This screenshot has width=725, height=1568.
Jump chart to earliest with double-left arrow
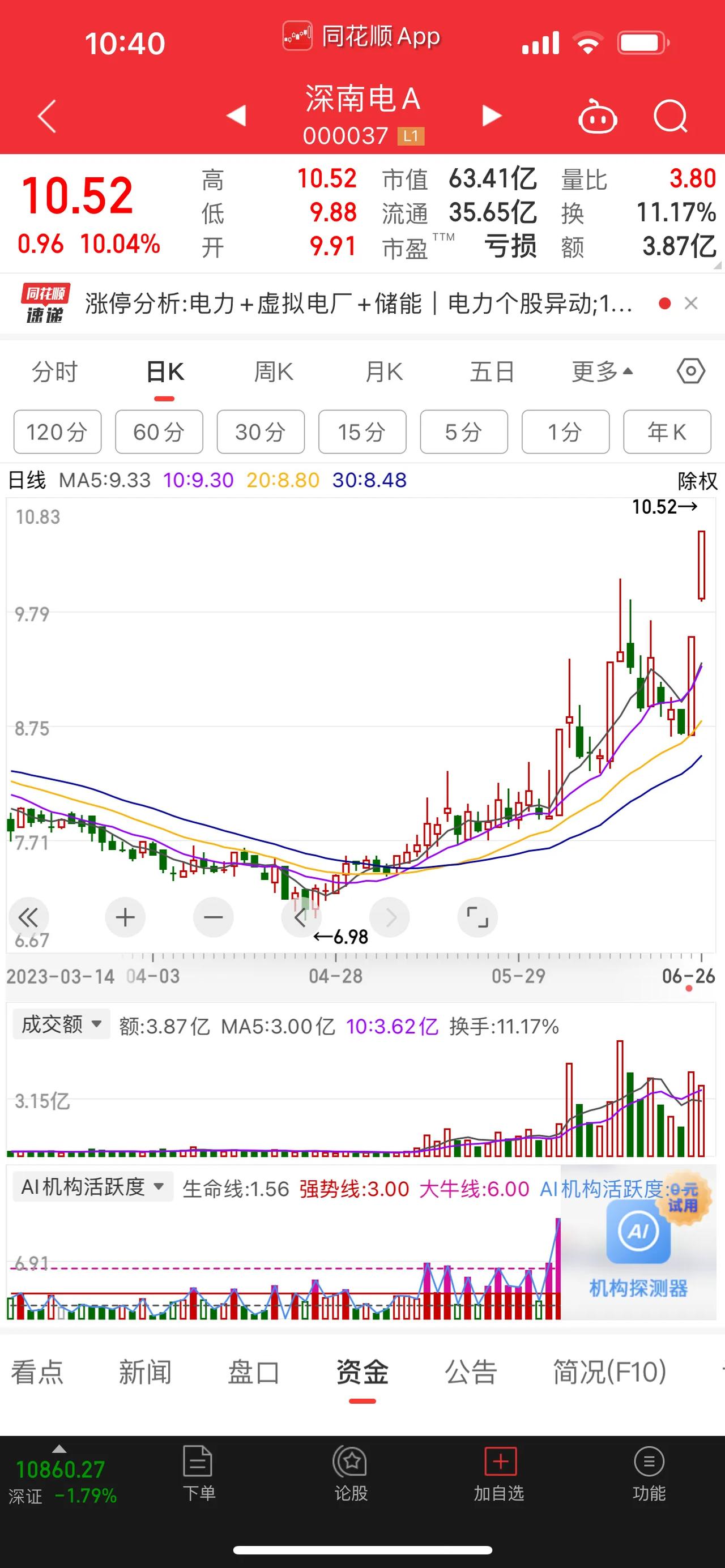click(28, 917)
